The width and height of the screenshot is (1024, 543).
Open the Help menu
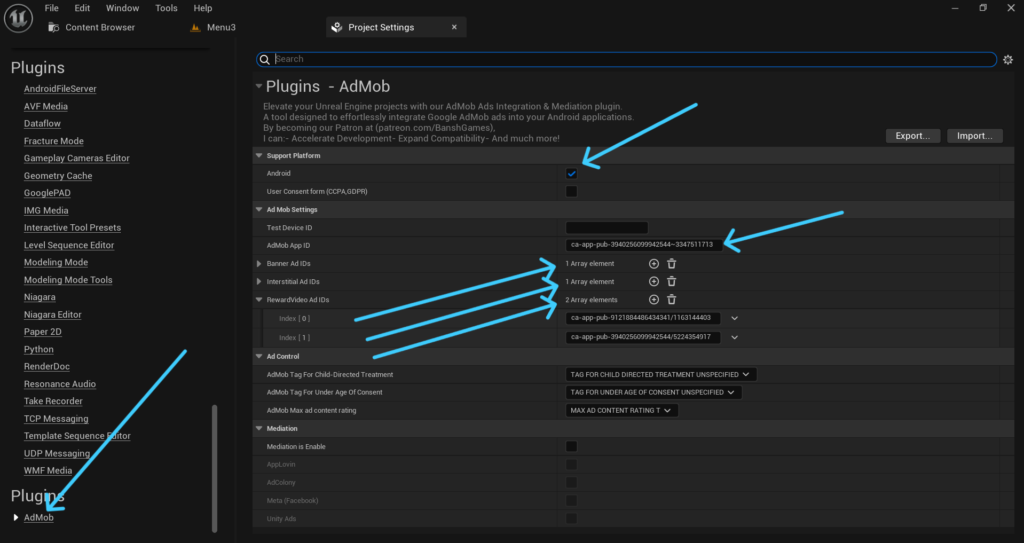pos(202,8)
